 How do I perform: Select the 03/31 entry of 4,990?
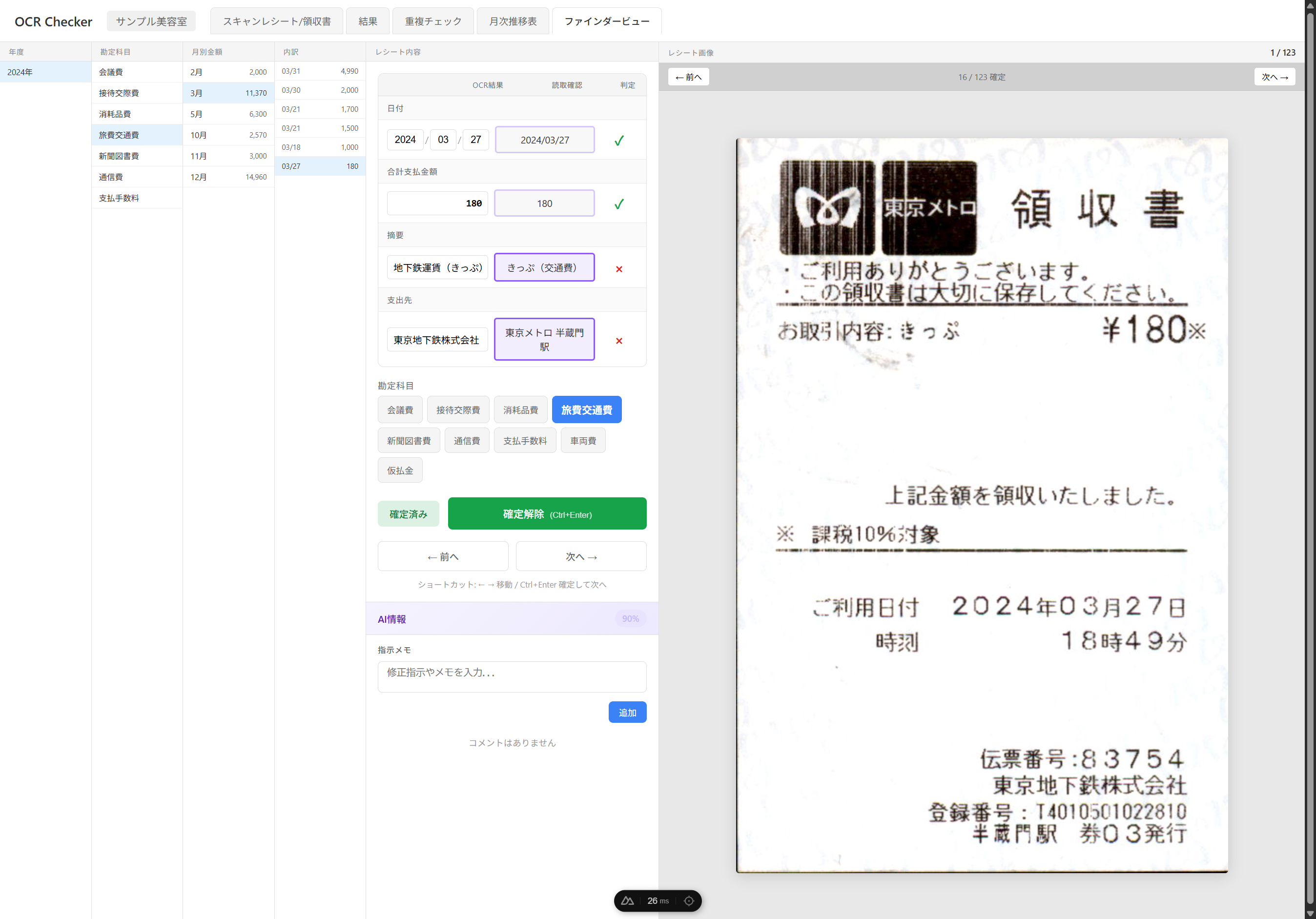click(319, 71)
